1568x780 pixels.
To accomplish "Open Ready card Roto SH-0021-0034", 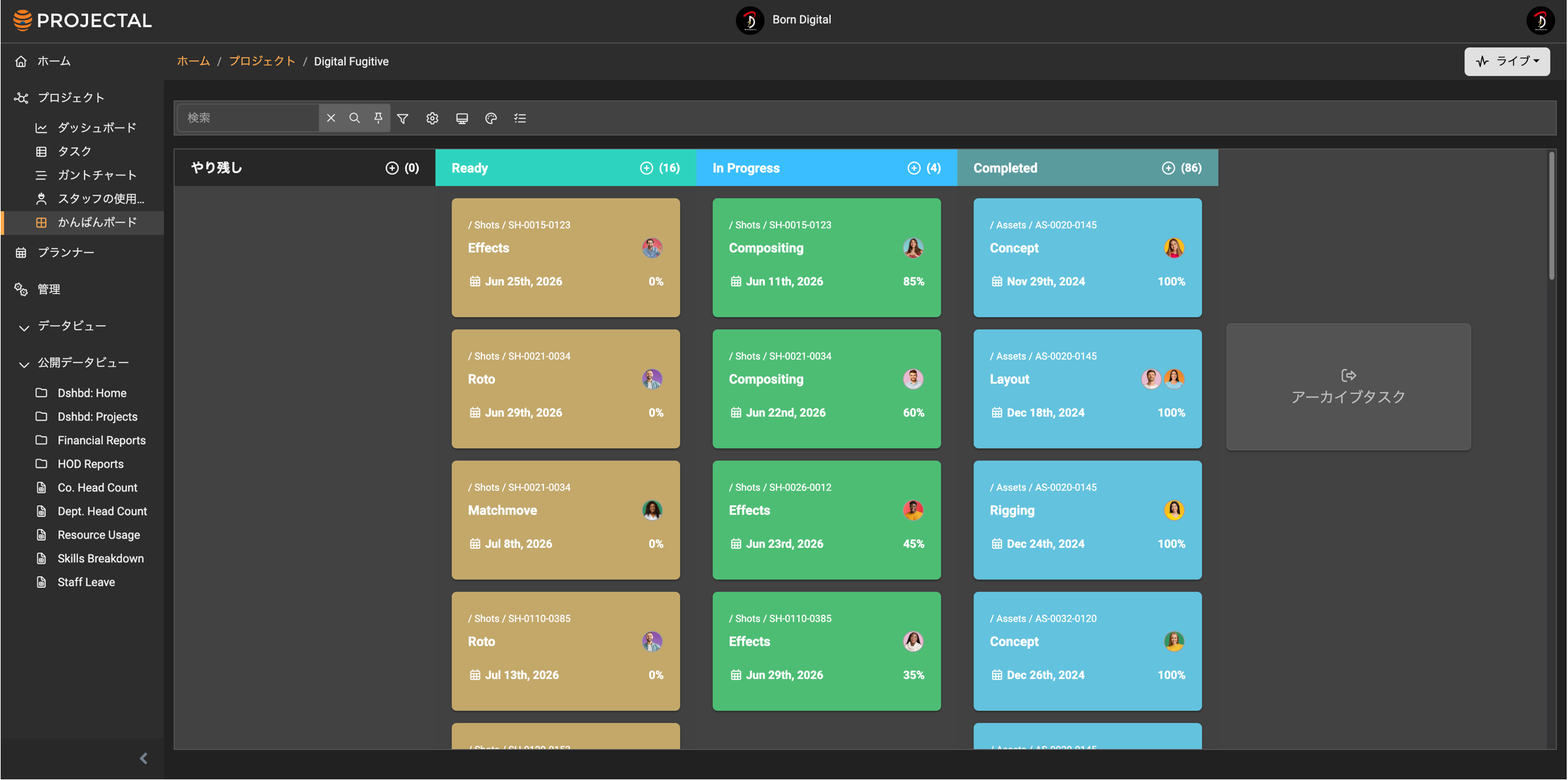I will tap(565, 389).
